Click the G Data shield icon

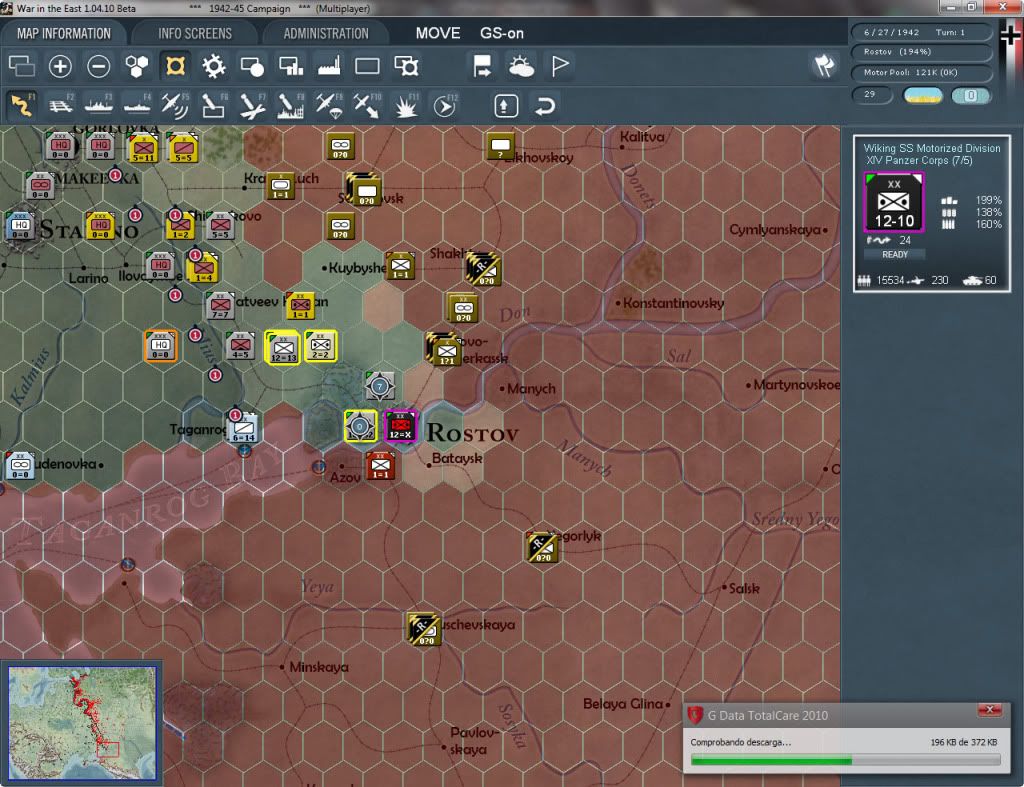coord(695,715)
